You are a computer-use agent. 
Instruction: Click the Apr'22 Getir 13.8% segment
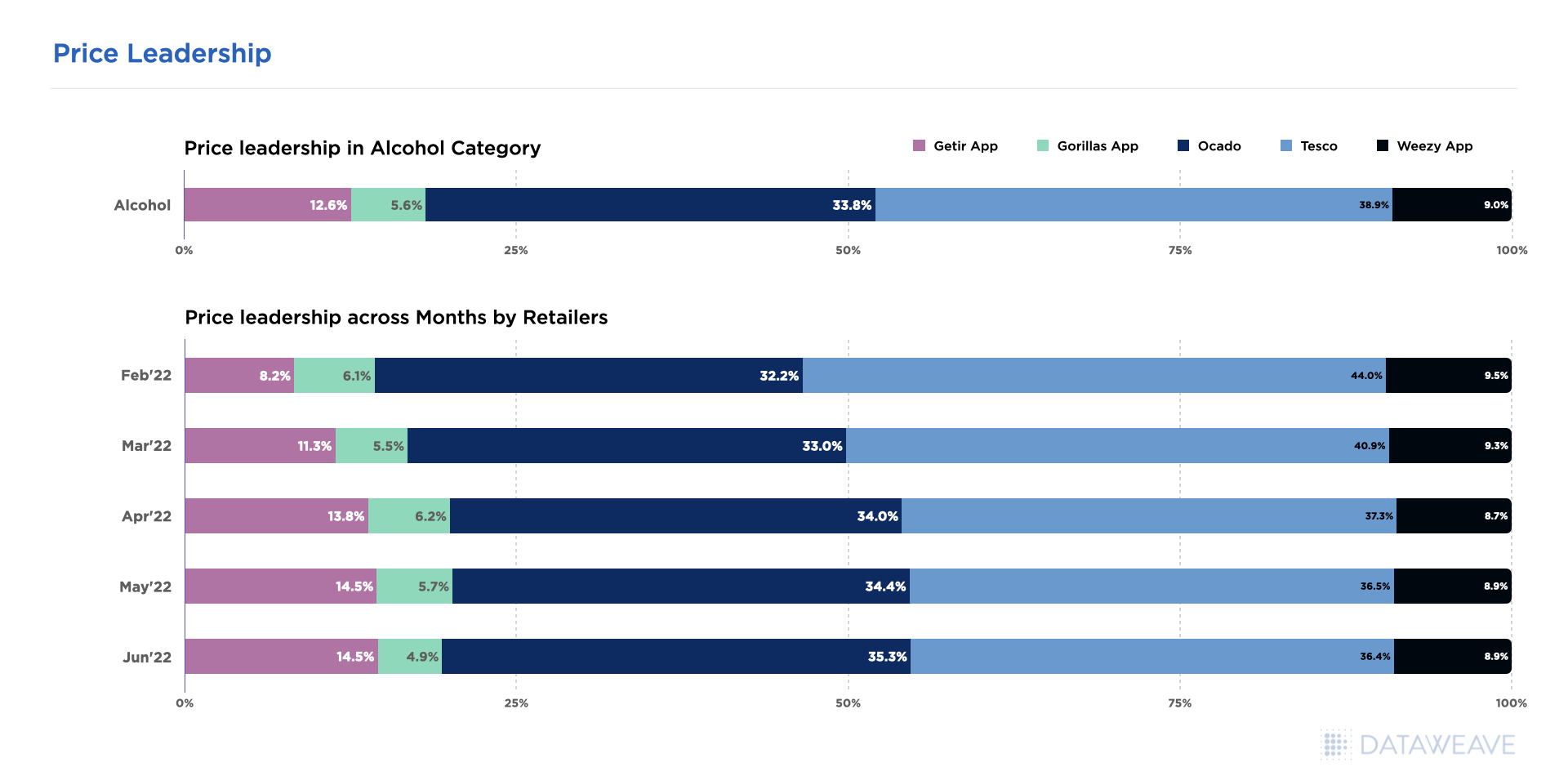(x=277, y=516)
